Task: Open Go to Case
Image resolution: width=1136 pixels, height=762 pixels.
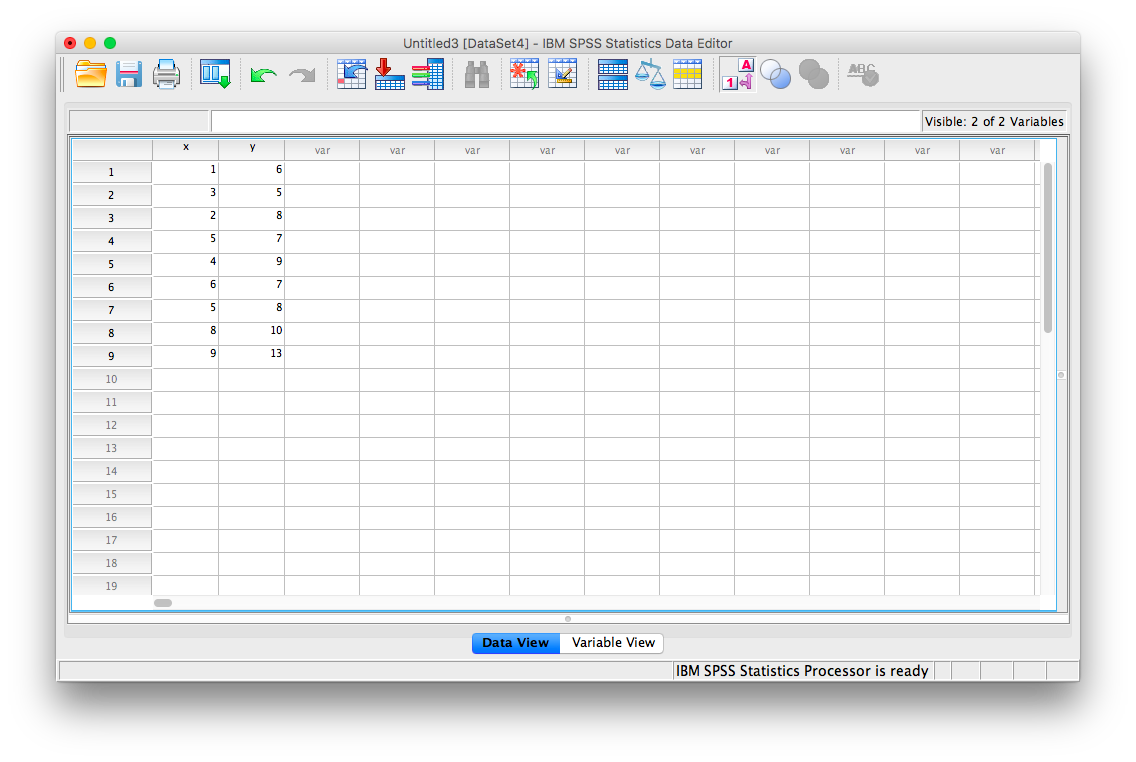Action: tap(351, 74)
